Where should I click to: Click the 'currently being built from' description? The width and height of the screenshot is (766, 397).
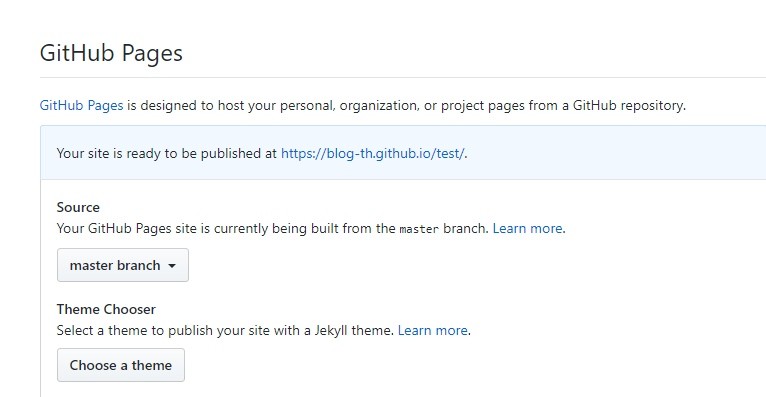point(273,228)
